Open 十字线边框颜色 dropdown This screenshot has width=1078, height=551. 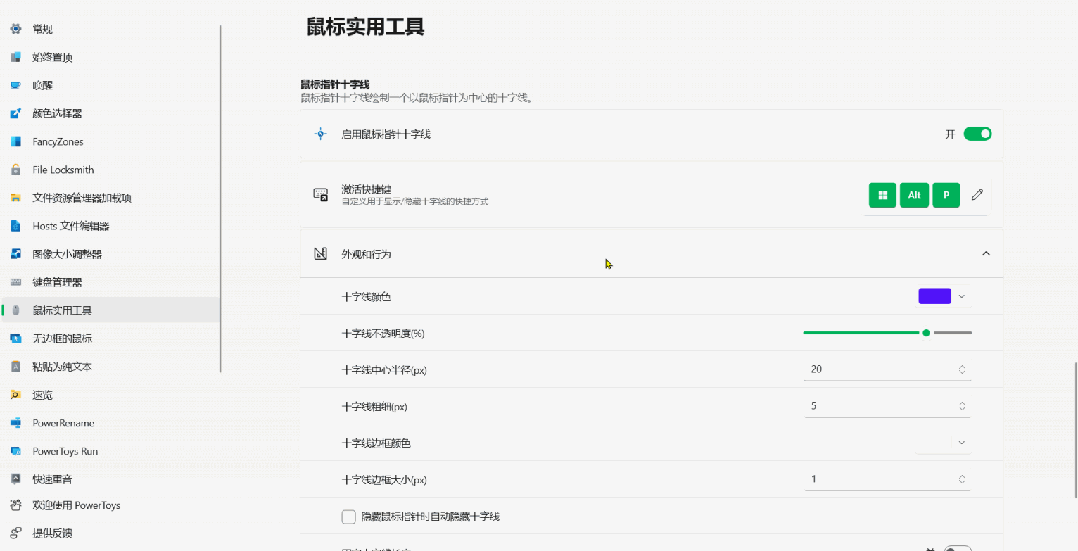click(944, 442)
